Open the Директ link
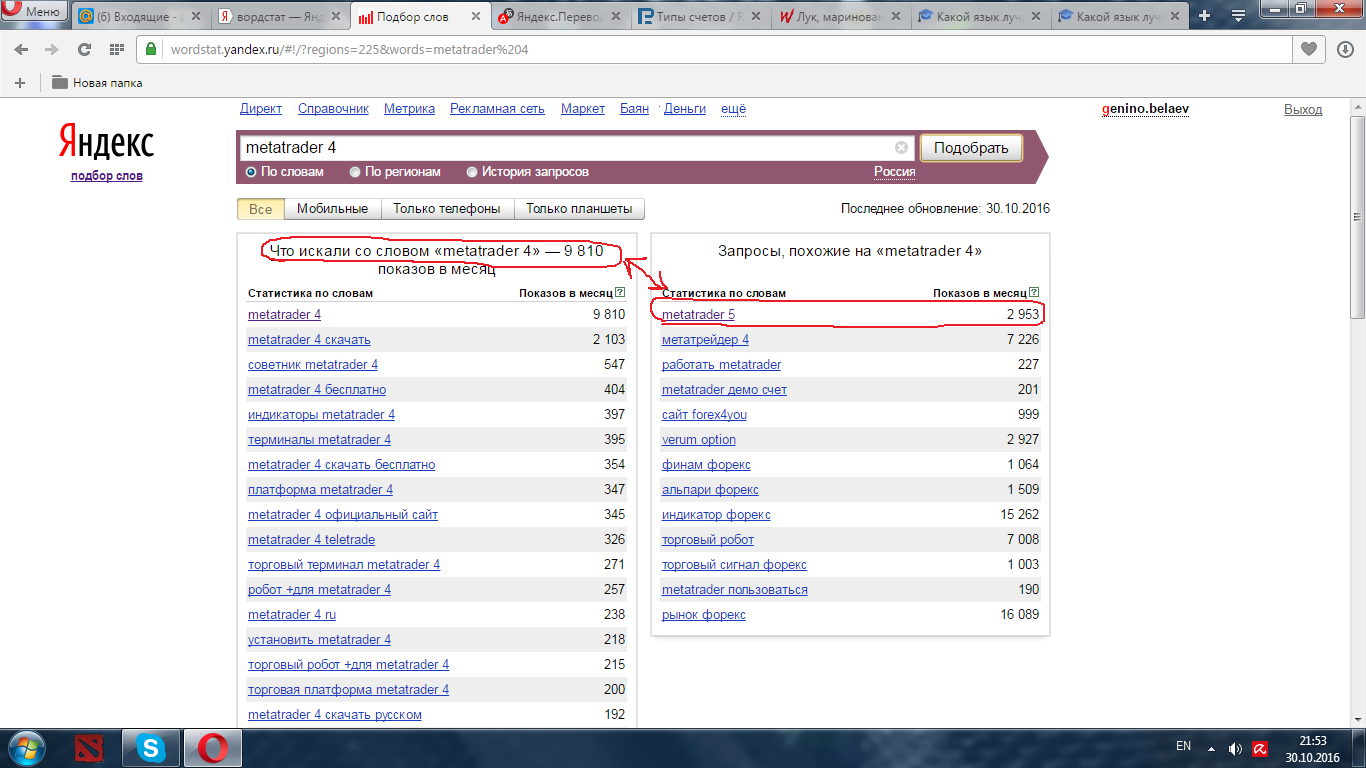 (261, 109)
